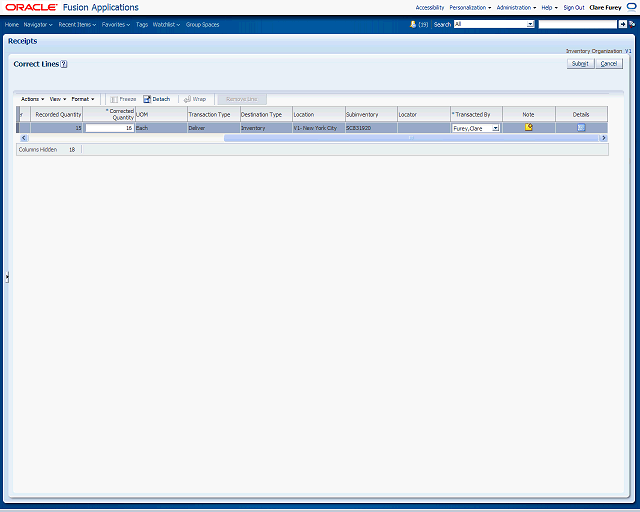This screenshot has height=512, width=640.
Task: Click the icon right of search arrow
Action: [x=631, y=24]
